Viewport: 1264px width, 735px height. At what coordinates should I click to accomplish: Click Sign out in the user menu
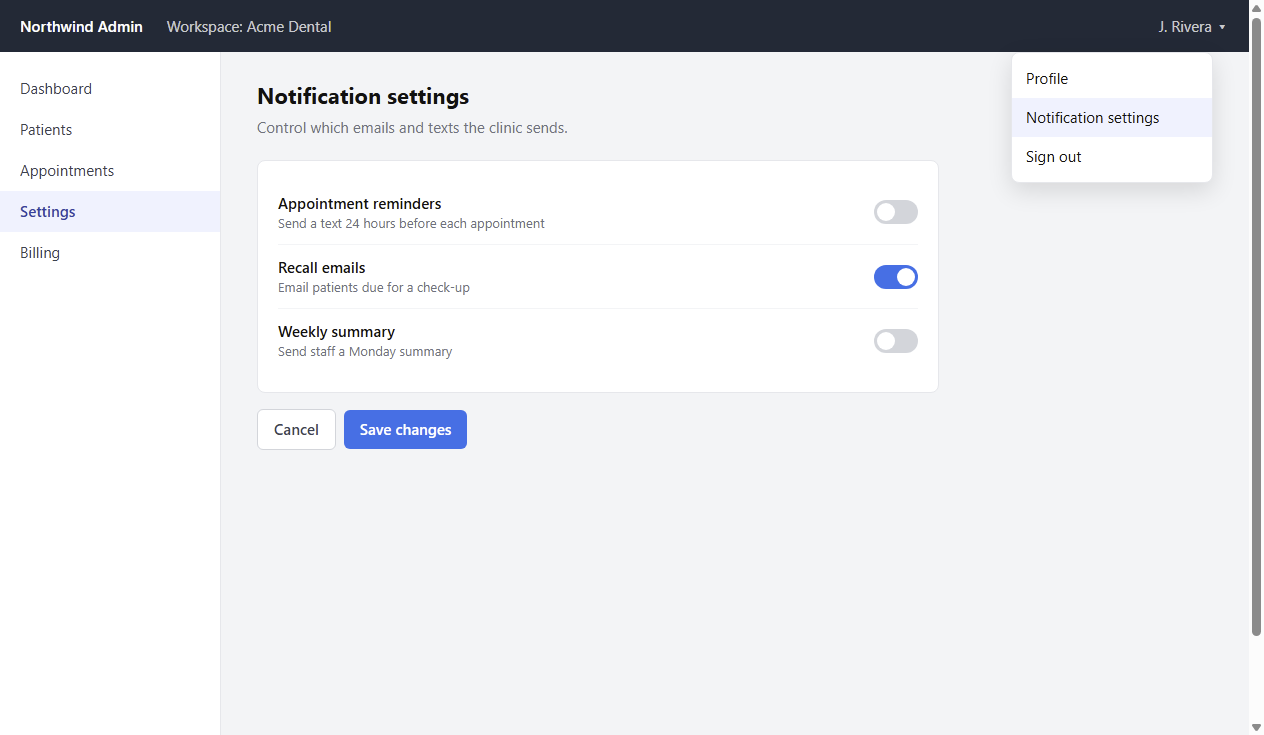[x=1112, y=157]
